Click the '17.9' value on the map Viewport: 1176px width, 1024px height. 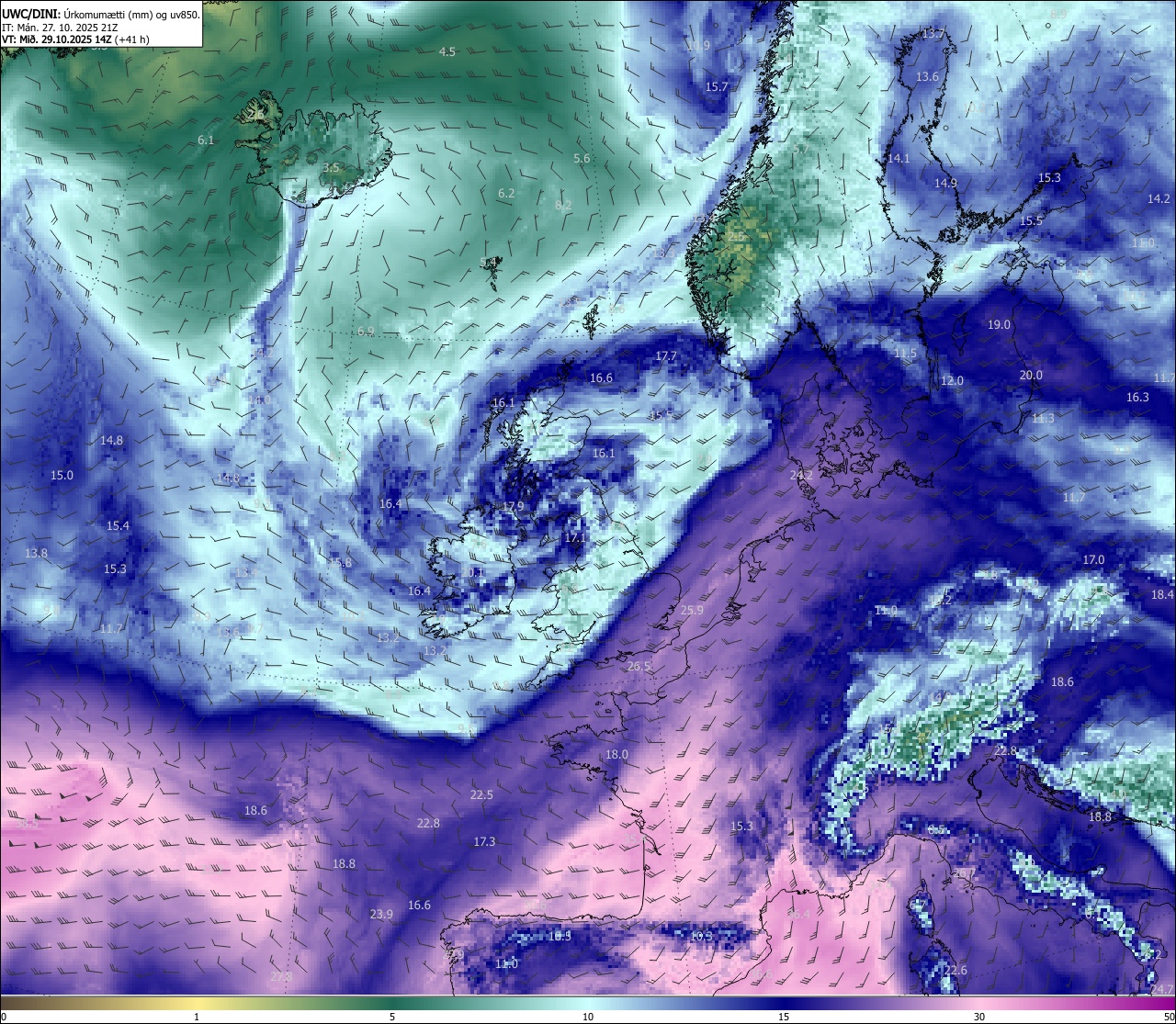pyautogui.click(x=513, y=507)
